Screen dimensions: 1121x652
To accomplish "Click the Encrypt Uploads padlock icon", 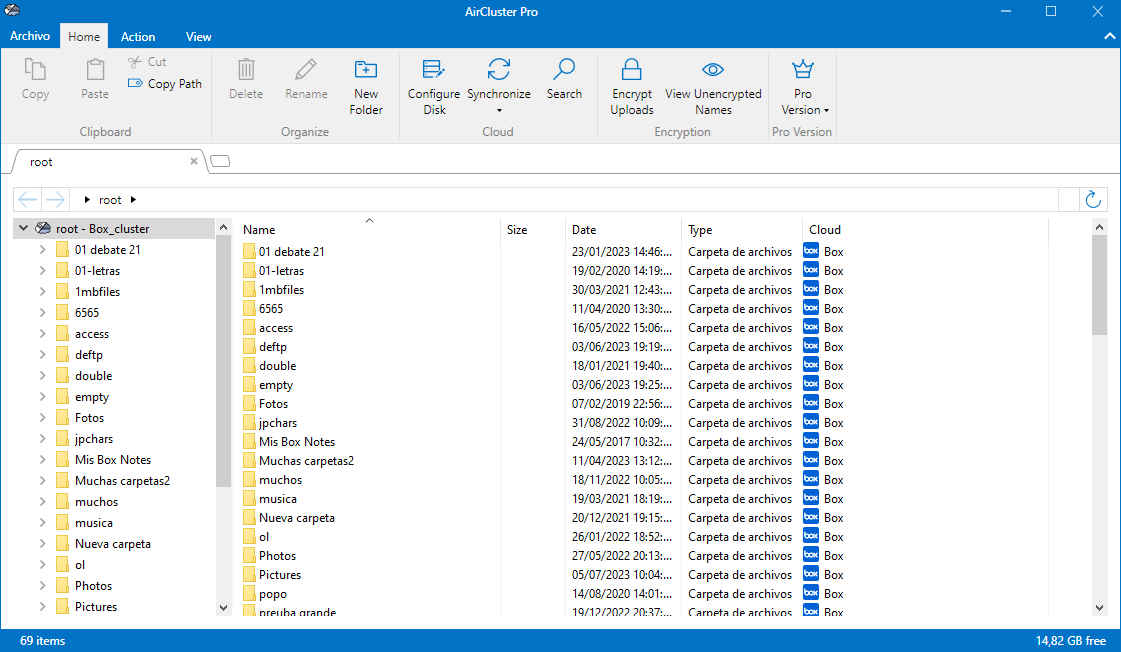I will click(x=631, y=70).
